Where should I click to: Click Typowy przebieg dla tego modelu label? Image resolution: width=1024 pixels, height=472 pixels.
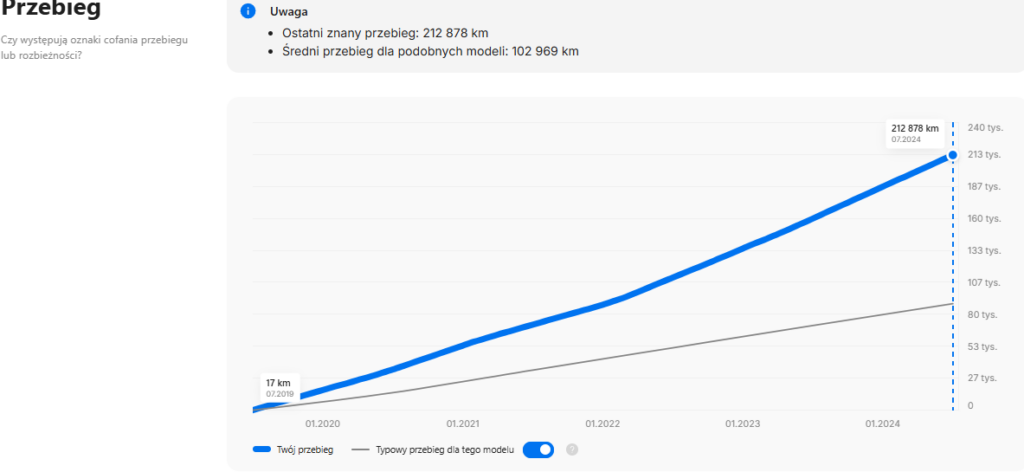point(444,450)
